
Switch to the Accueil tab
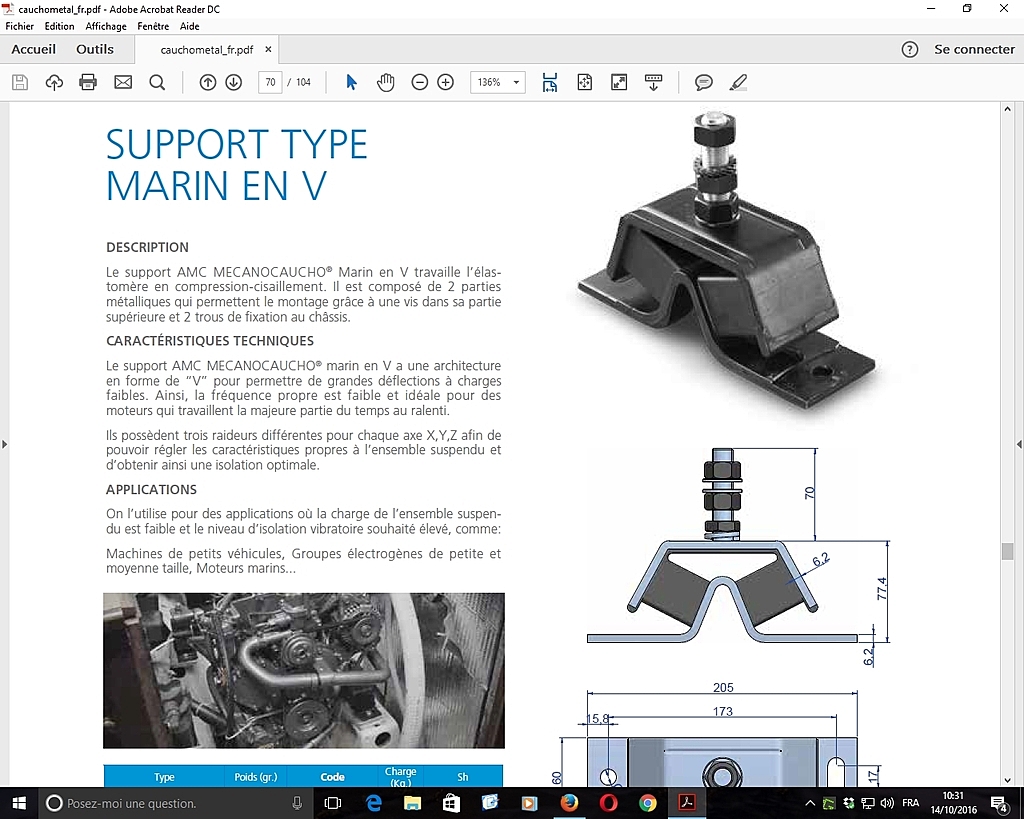[x=33, y=50]
